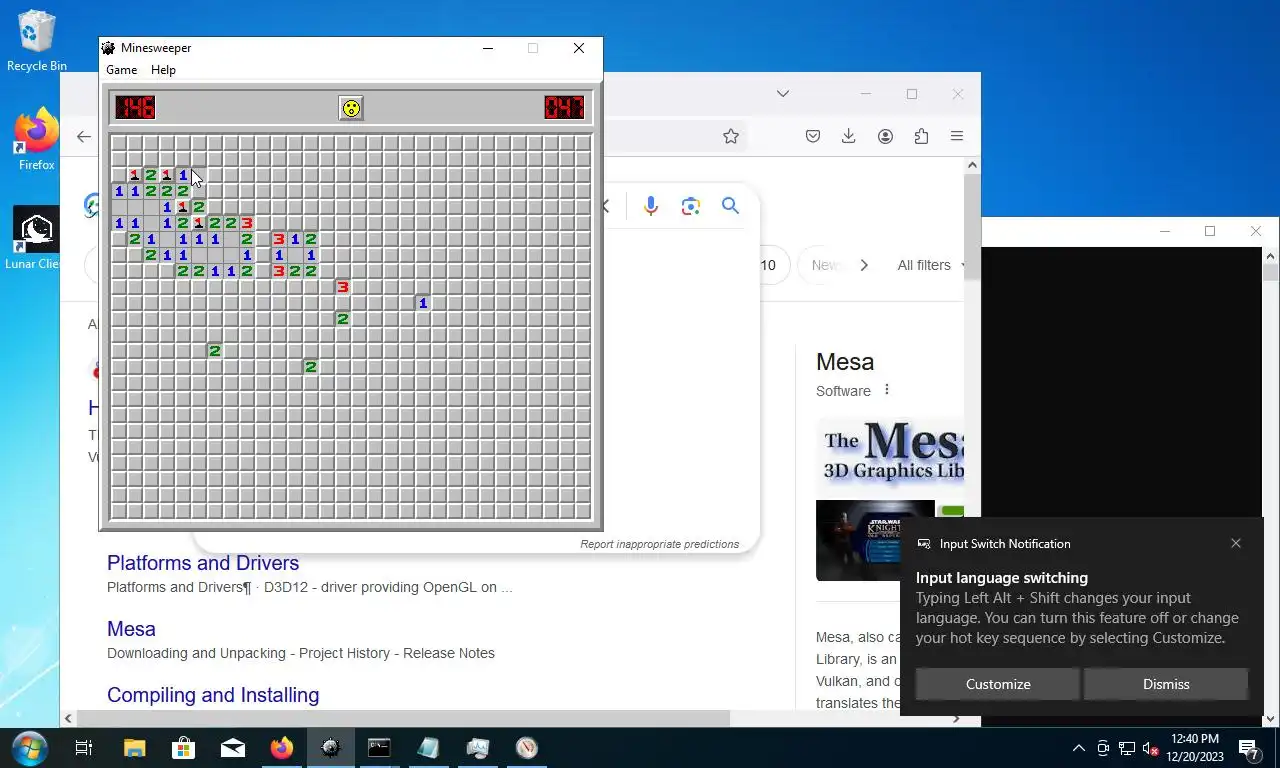
Task: Click the right chevron on filter chips
Action: tap(864, 265)
